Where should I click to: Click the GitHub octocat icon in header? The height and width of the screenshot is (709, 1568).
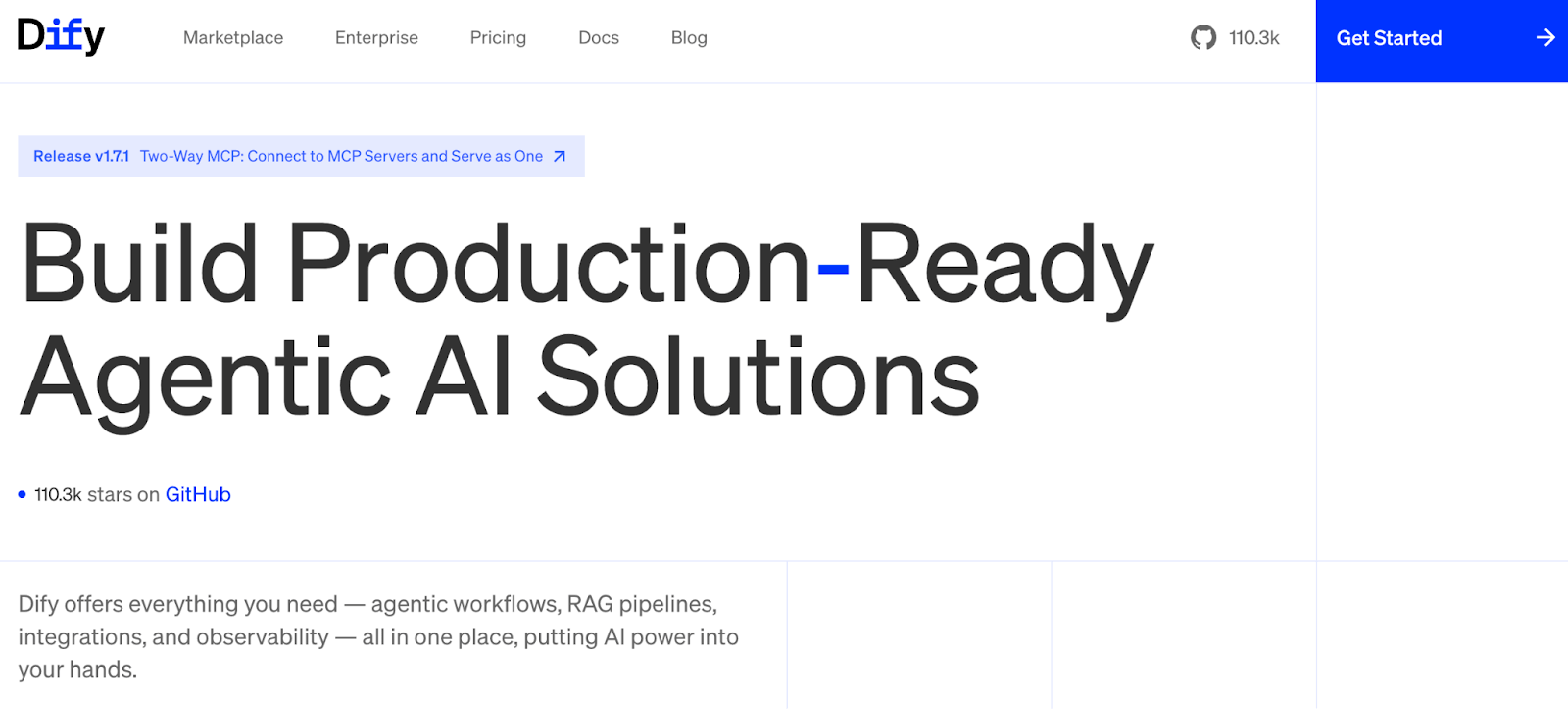(x=1203, y=38)
